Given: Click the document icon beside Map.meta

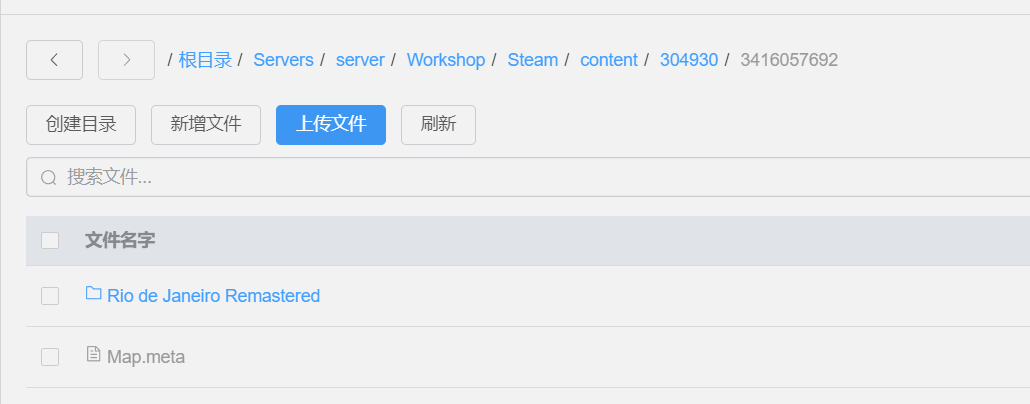Looking at the screenshot, I should [94, 354].
